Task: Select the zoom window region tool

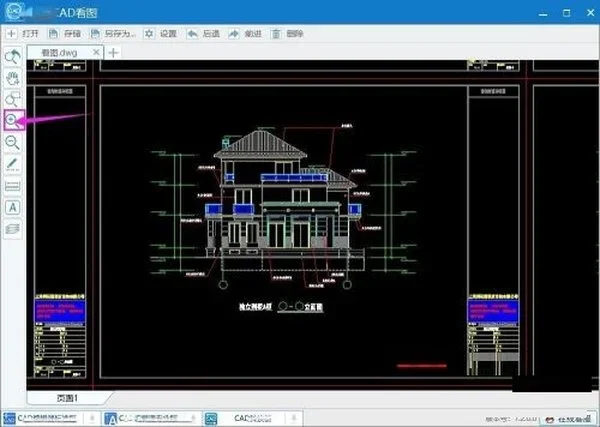Action: point(13,99)
